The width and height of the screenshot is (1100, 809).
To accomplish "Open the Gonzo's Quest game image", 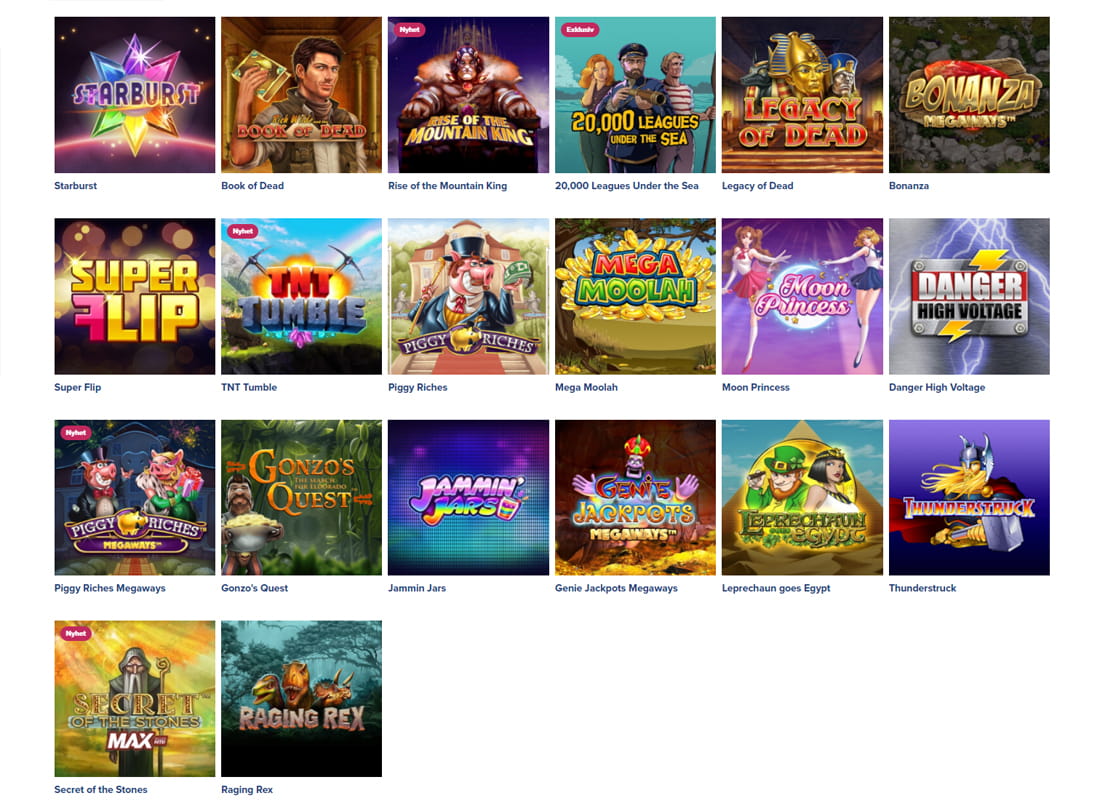I will pyautogui.click(x=302, y=497).
